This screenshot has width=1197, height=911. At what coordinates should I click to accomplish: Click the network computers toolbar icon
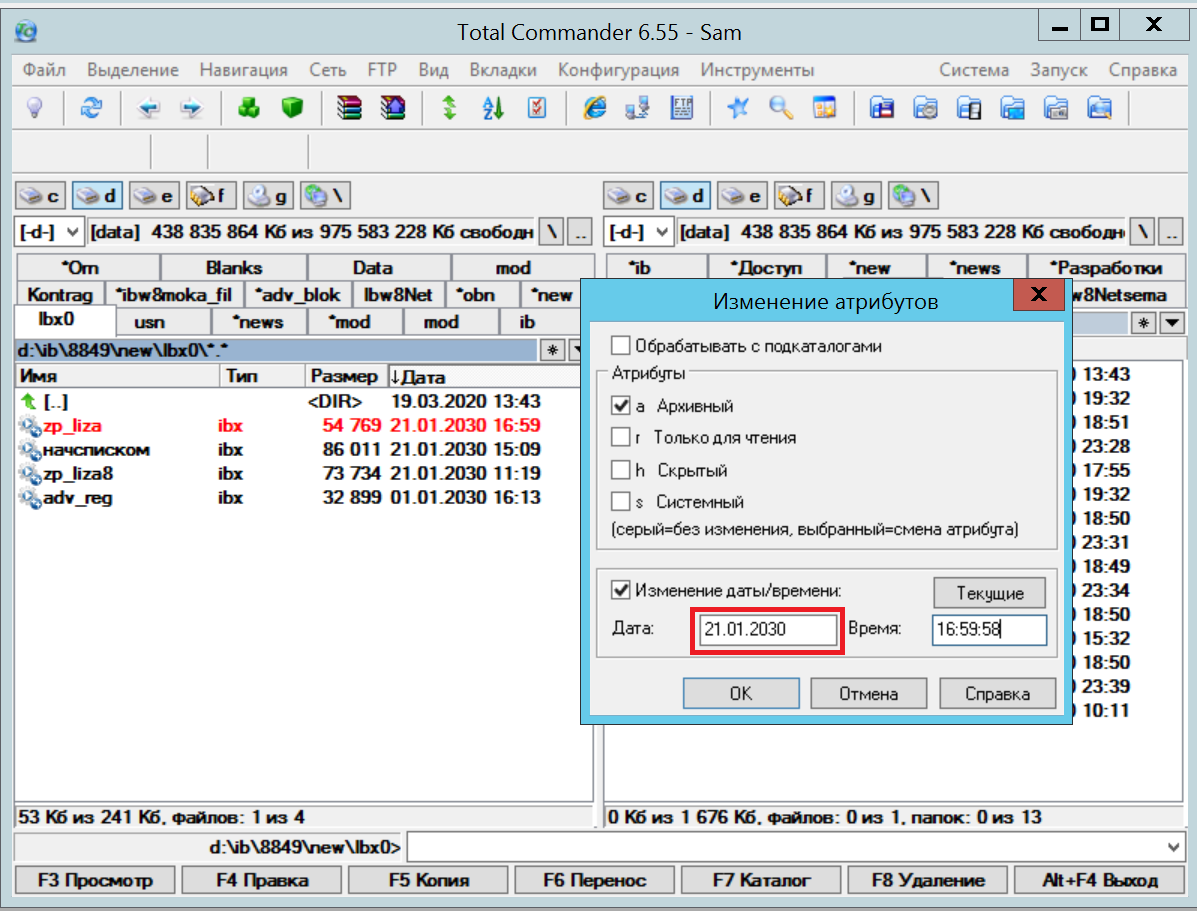click(637, 108)
